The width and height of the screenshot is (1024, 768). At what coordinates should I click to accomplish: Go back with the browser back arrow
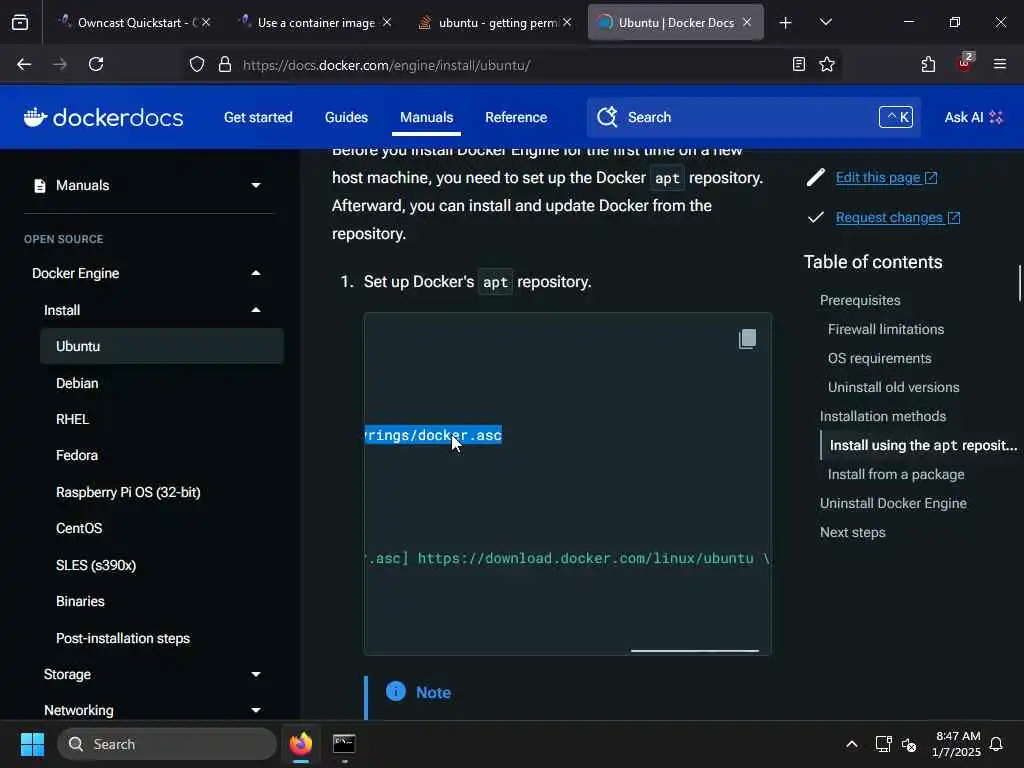[24, 64]
